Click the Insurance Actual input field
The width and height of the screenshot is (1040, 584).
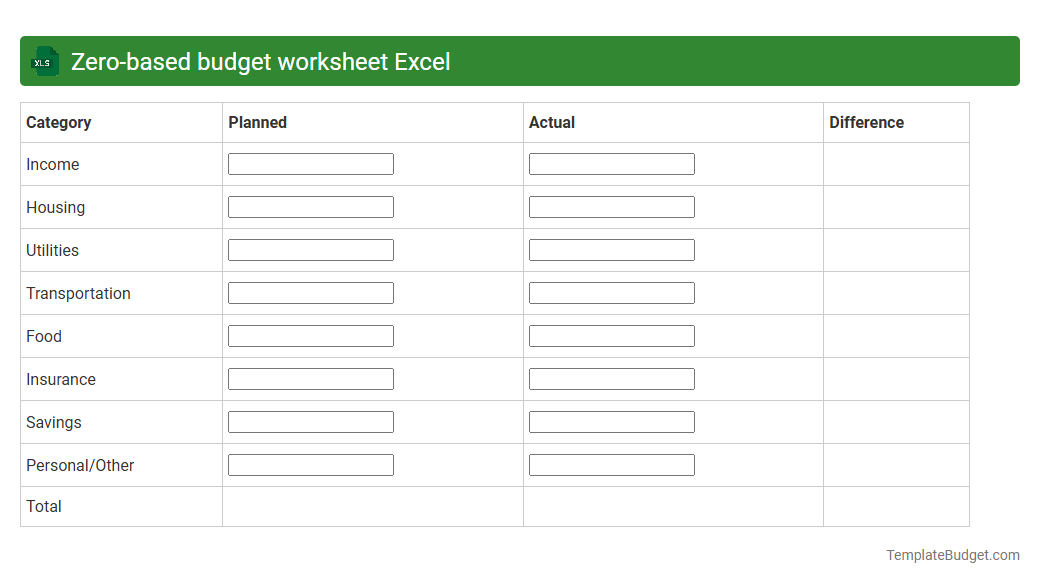[611, 378]
